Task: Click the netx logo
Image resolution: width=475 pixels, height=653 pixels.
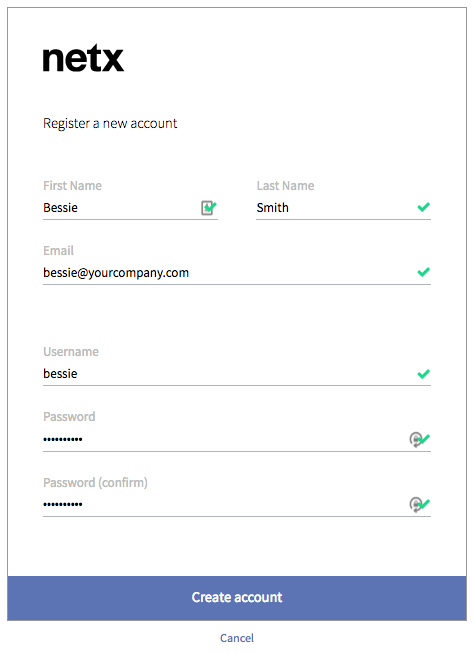Action: click(x=83, y=58)
